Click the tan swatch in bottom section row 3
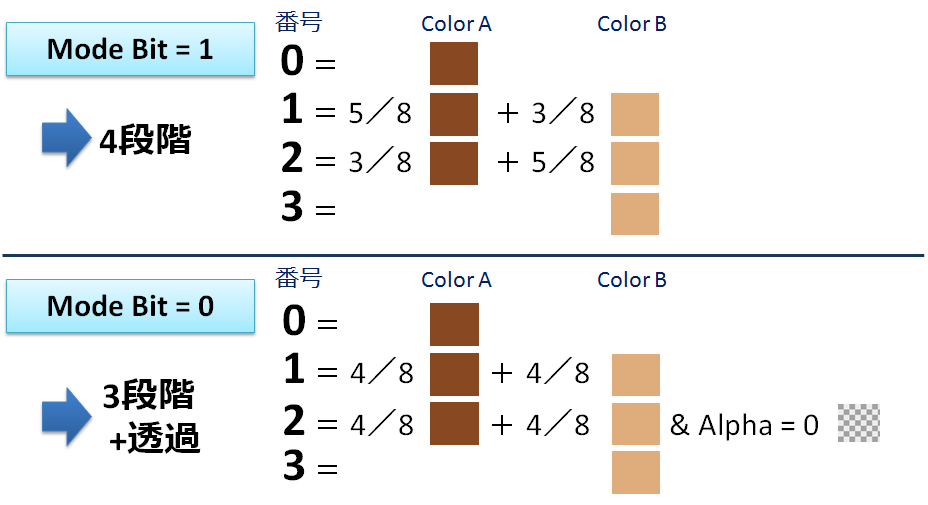 coord(636,472)
